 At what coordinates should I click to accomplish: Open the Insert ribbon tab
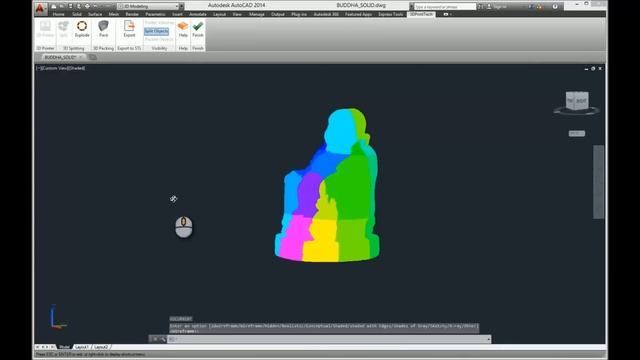tap(177, 14)
